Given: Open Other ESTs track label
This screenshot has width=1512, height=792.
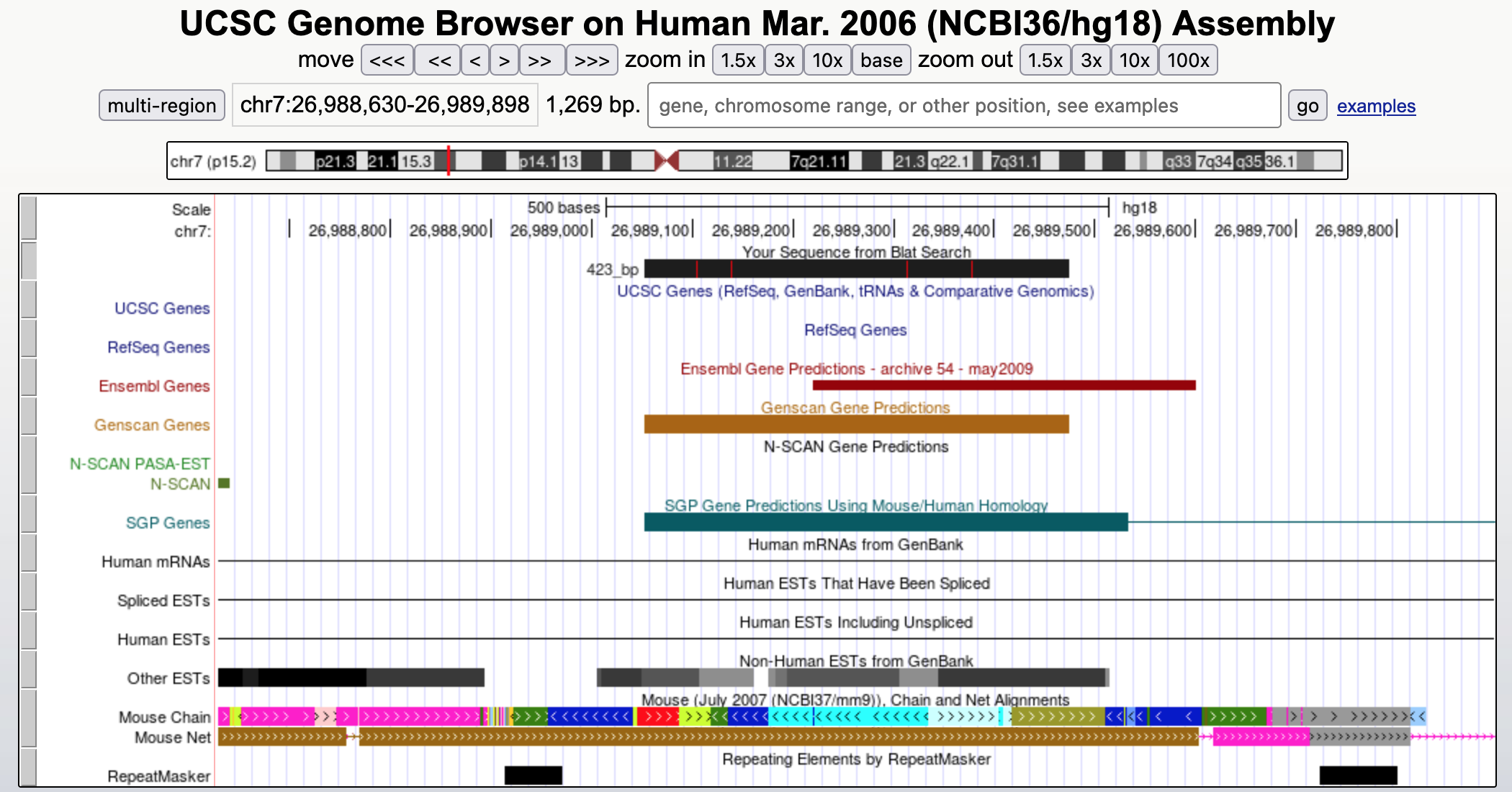Looking at the screenshot, I should click(x=168, y=678).
